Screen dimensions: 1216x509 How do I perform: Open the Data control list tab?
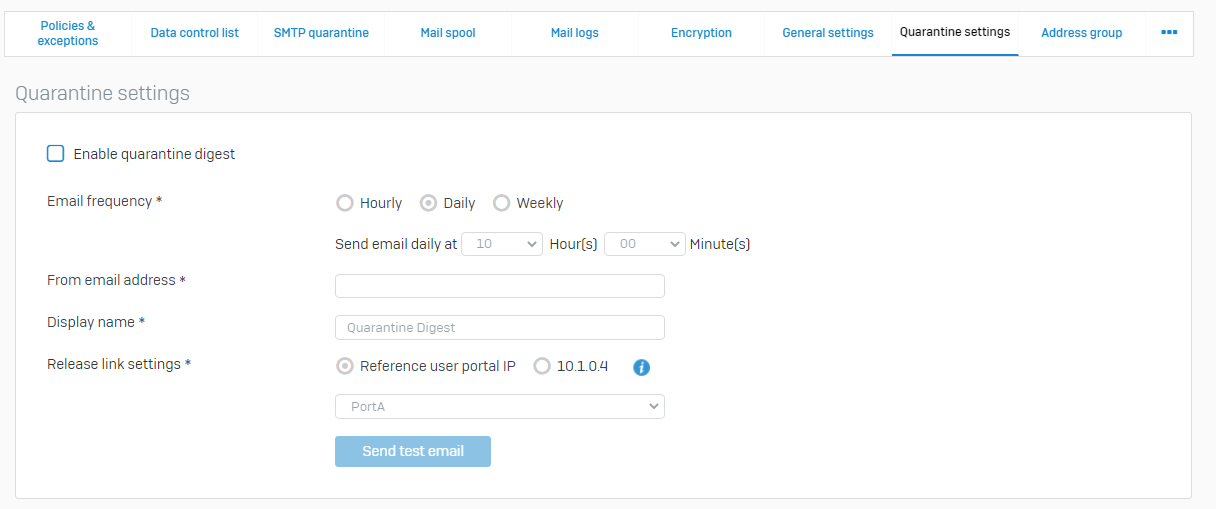tap(194, 33)
